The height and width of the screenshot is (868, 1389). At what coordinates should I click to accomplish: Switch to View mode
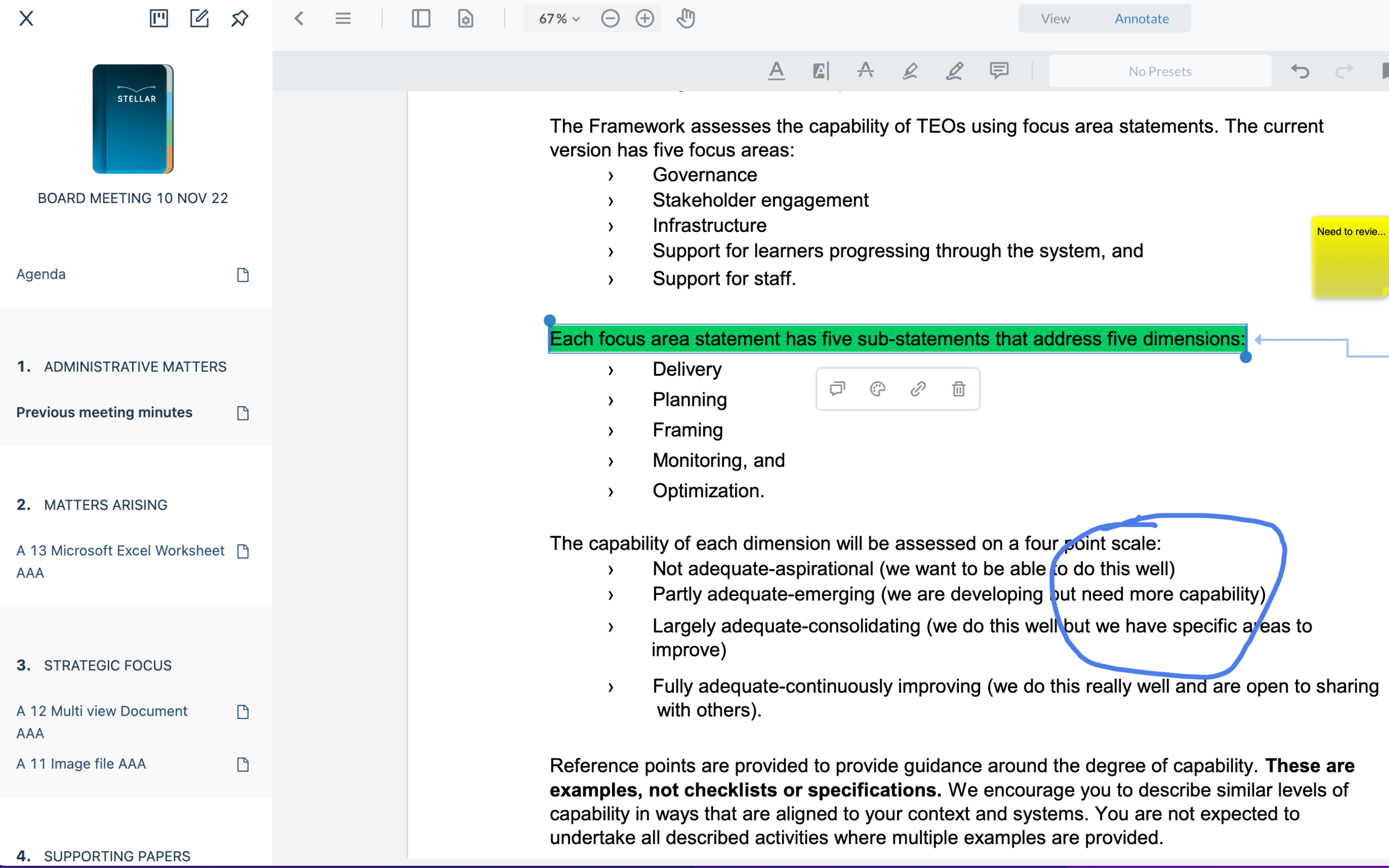pos(1055,18)
